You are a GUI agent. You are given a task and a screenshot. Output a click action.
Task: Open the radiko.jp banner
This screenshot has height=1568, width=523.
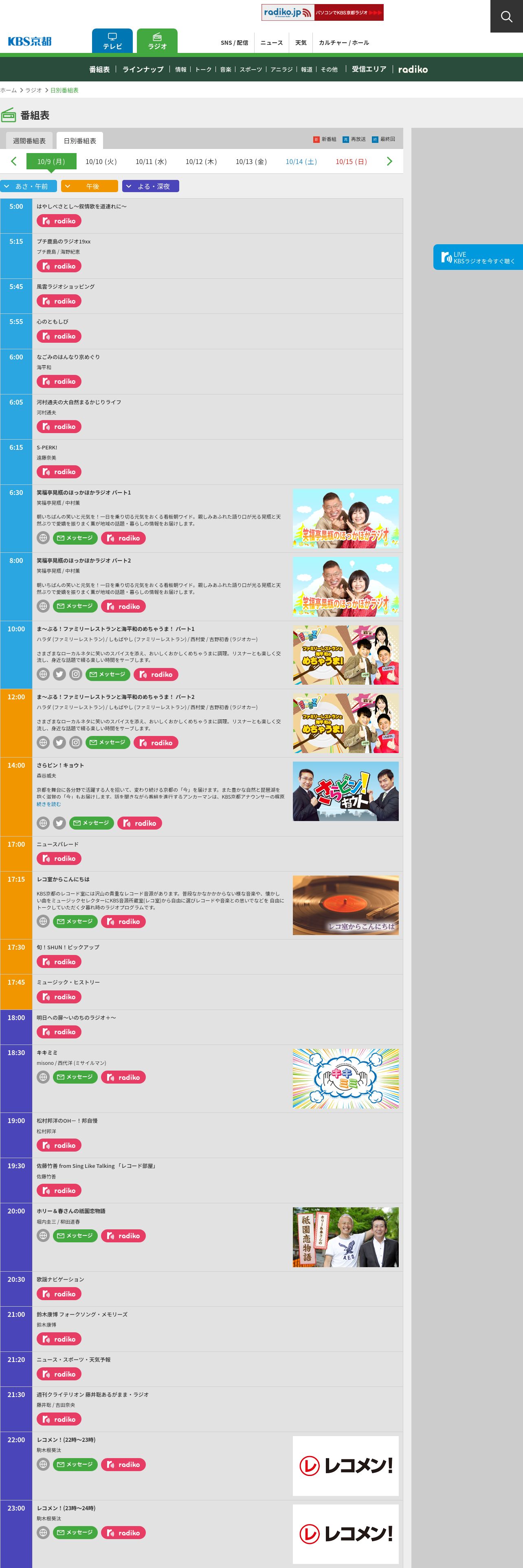323,12
